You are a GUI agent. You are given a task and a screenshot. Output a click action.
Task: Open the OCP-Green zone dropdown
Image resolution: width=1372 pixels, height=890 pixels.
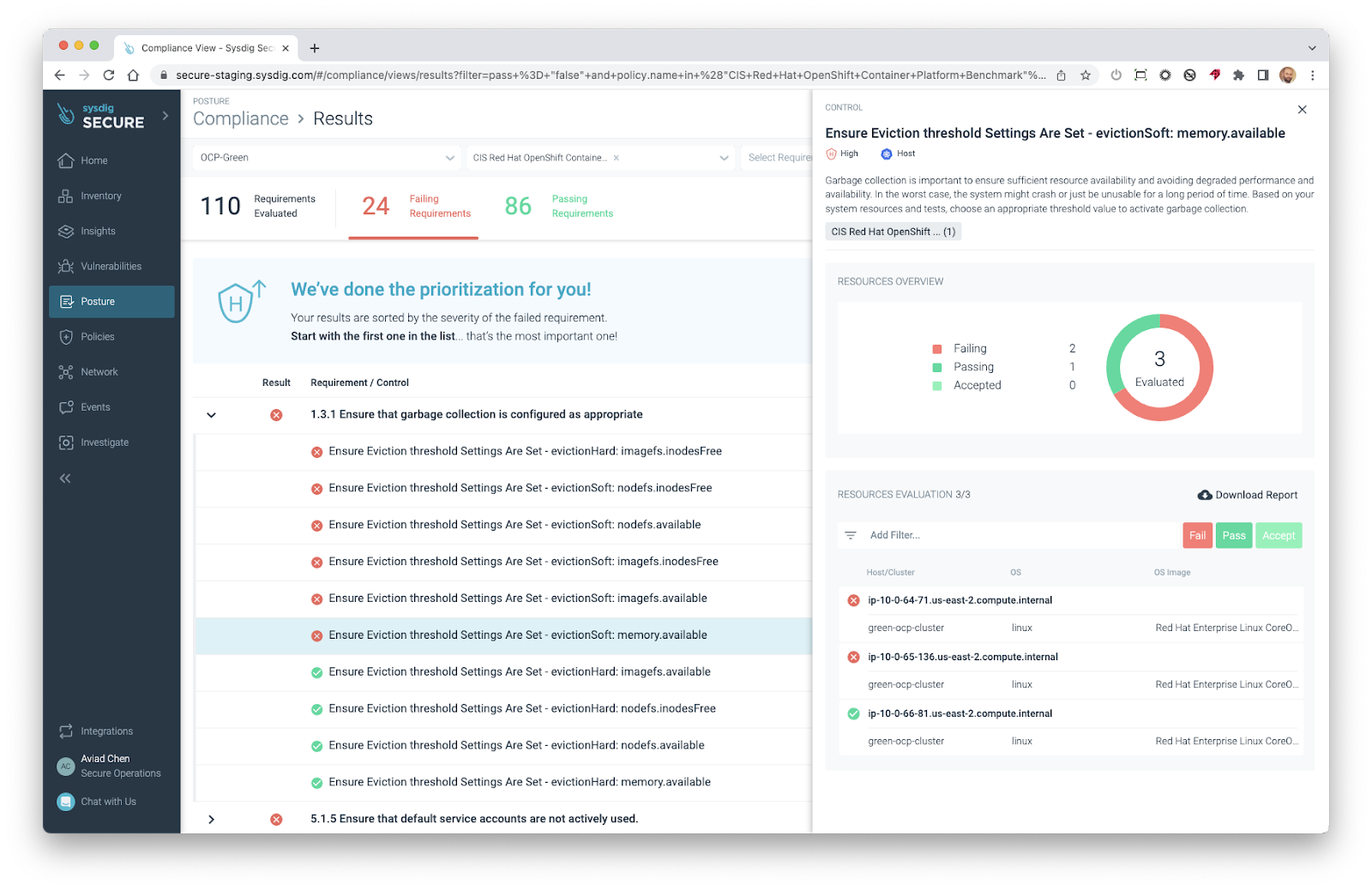pyautogui.click(x=326, y=157)
